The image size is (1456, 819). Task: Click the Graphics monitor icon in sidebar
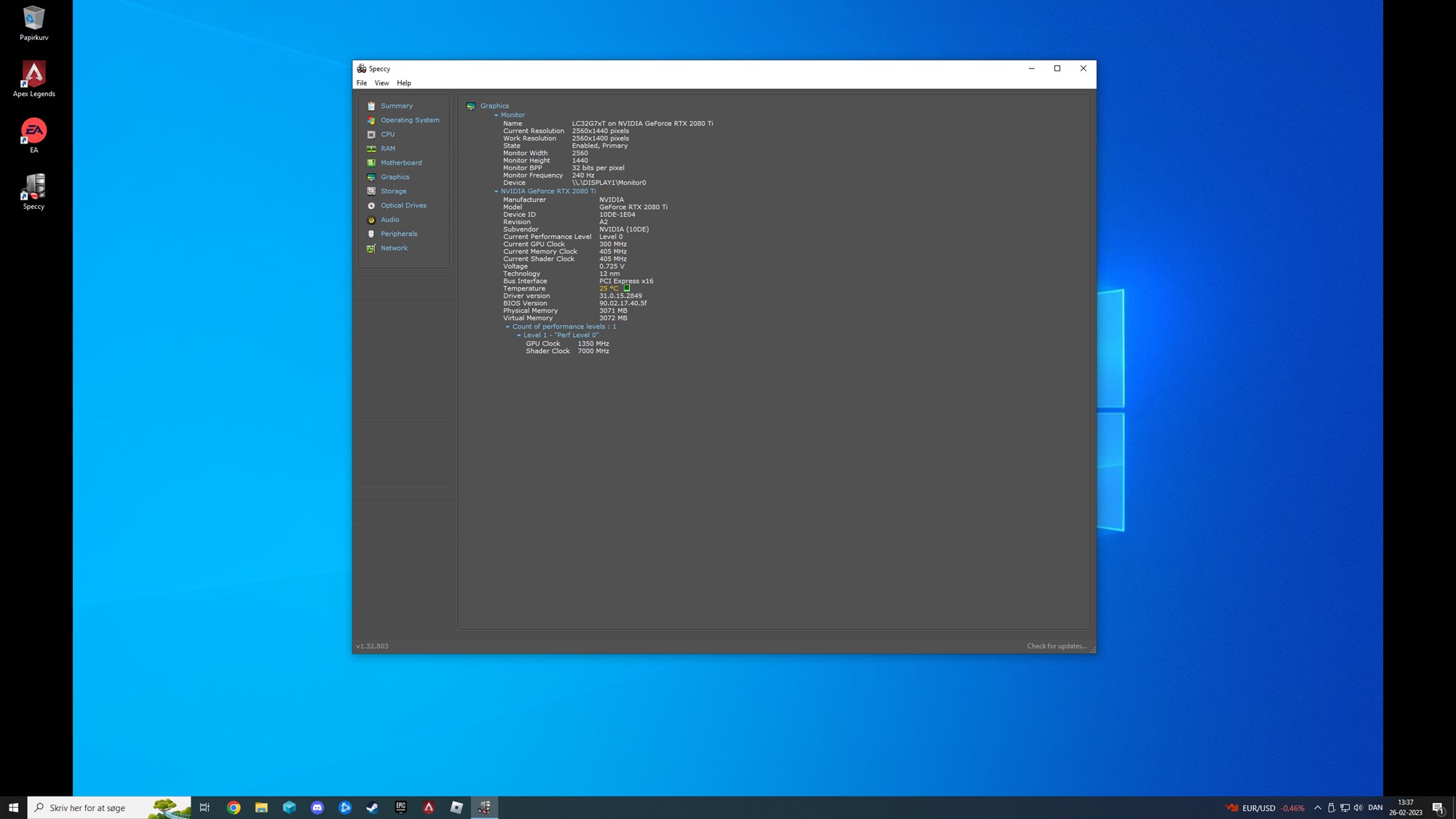click(x=371, y=177)
